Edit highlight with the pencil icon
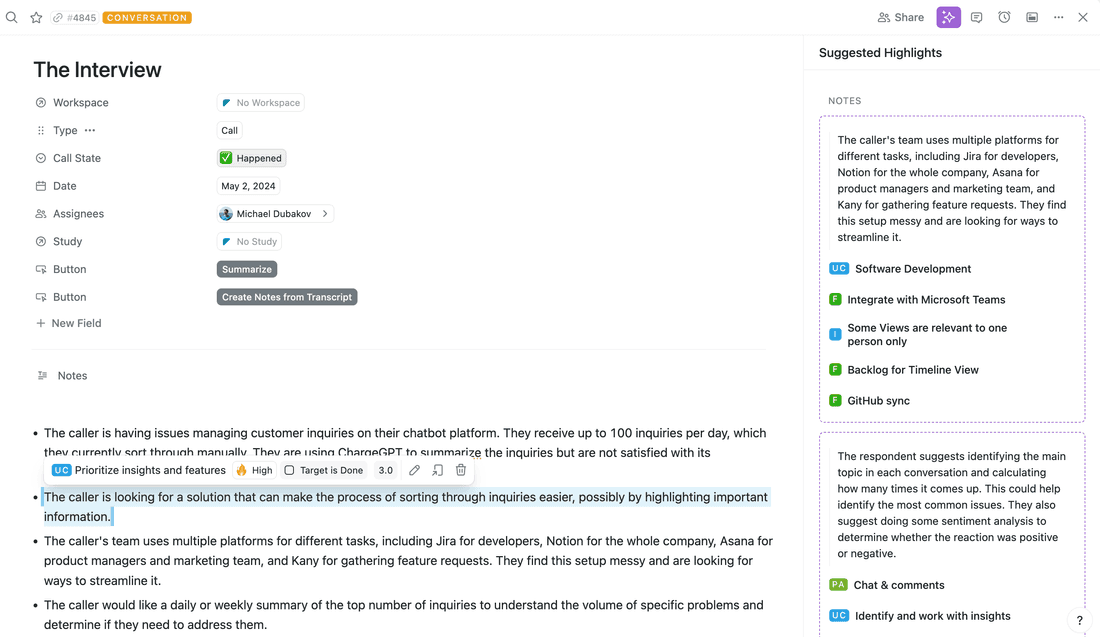 (x=414, y=470)
